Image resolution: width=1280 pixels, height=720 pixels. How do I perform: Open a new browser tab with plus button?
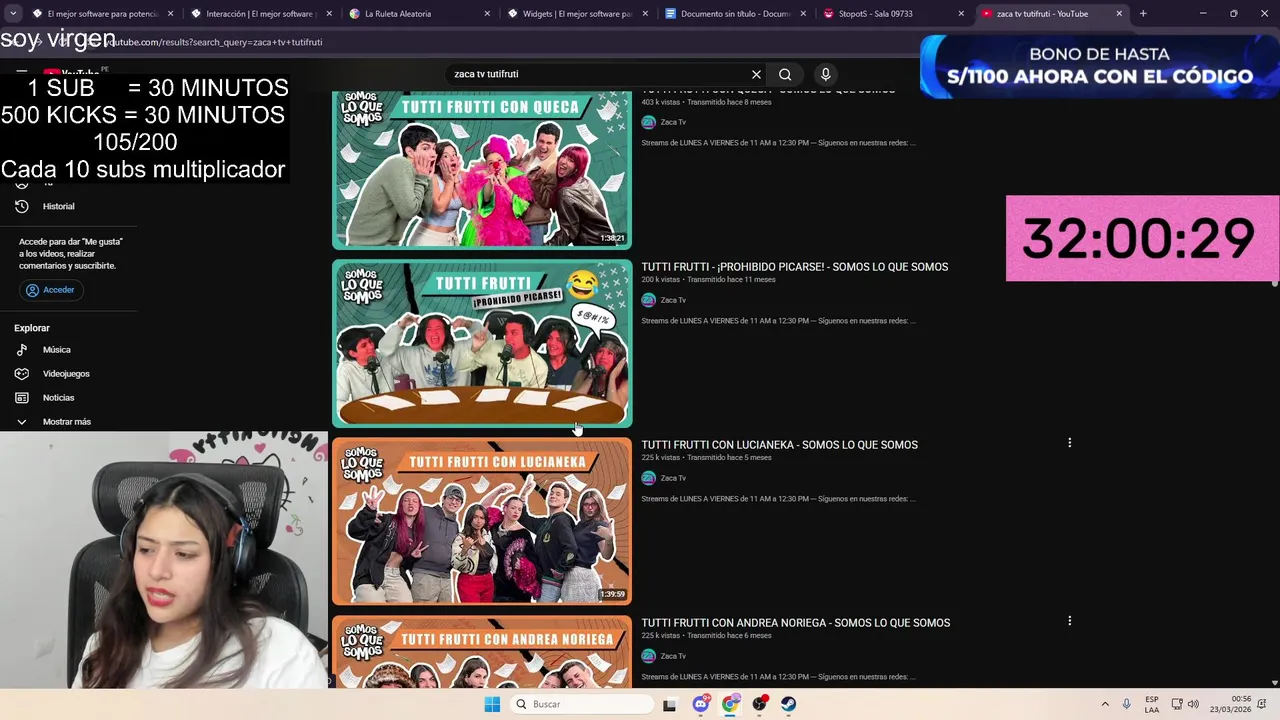click(x=1143, y=14)
